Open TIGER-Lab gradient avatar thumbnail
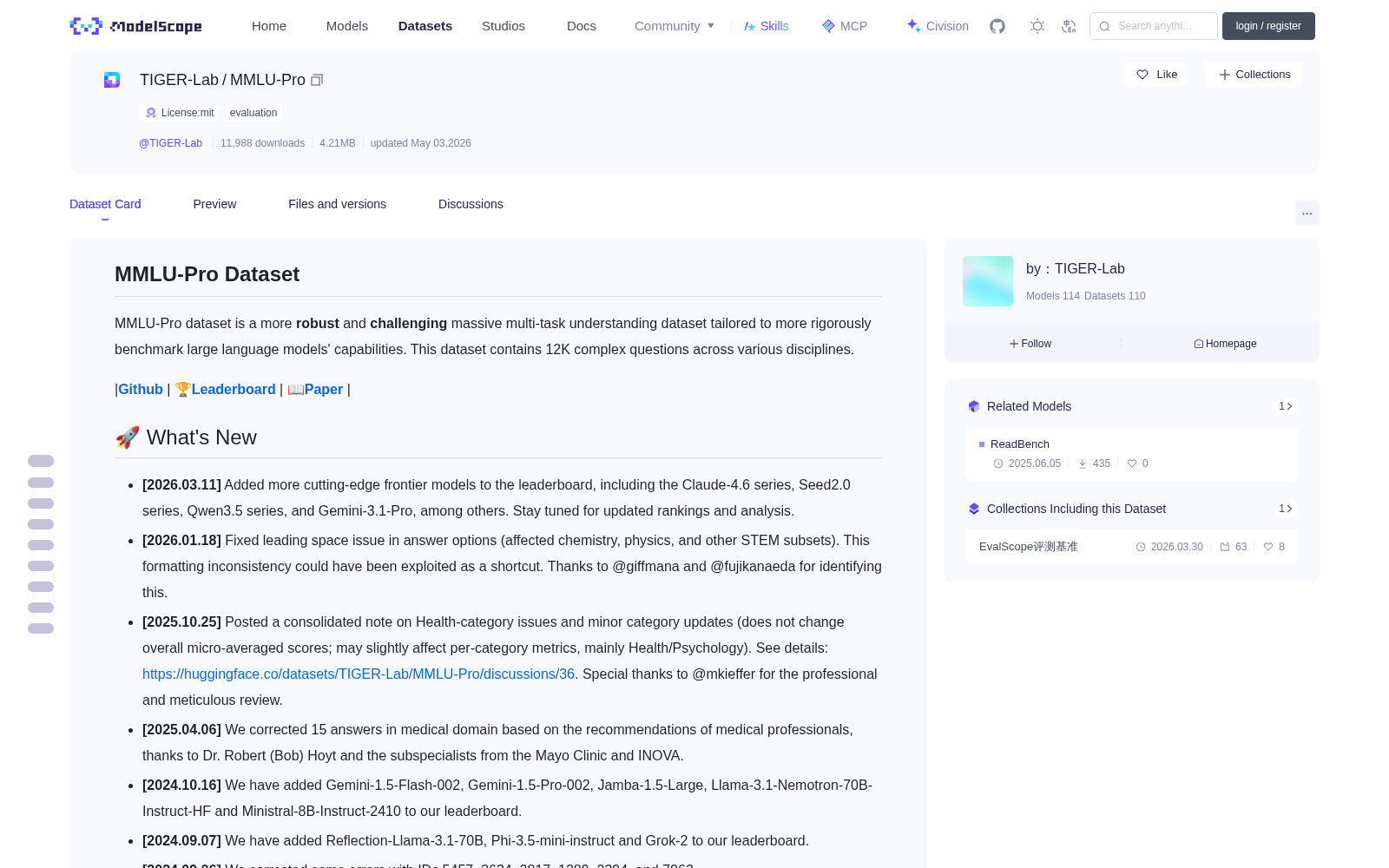Viewport: 1389px width, 868px height. click(988, 281)
